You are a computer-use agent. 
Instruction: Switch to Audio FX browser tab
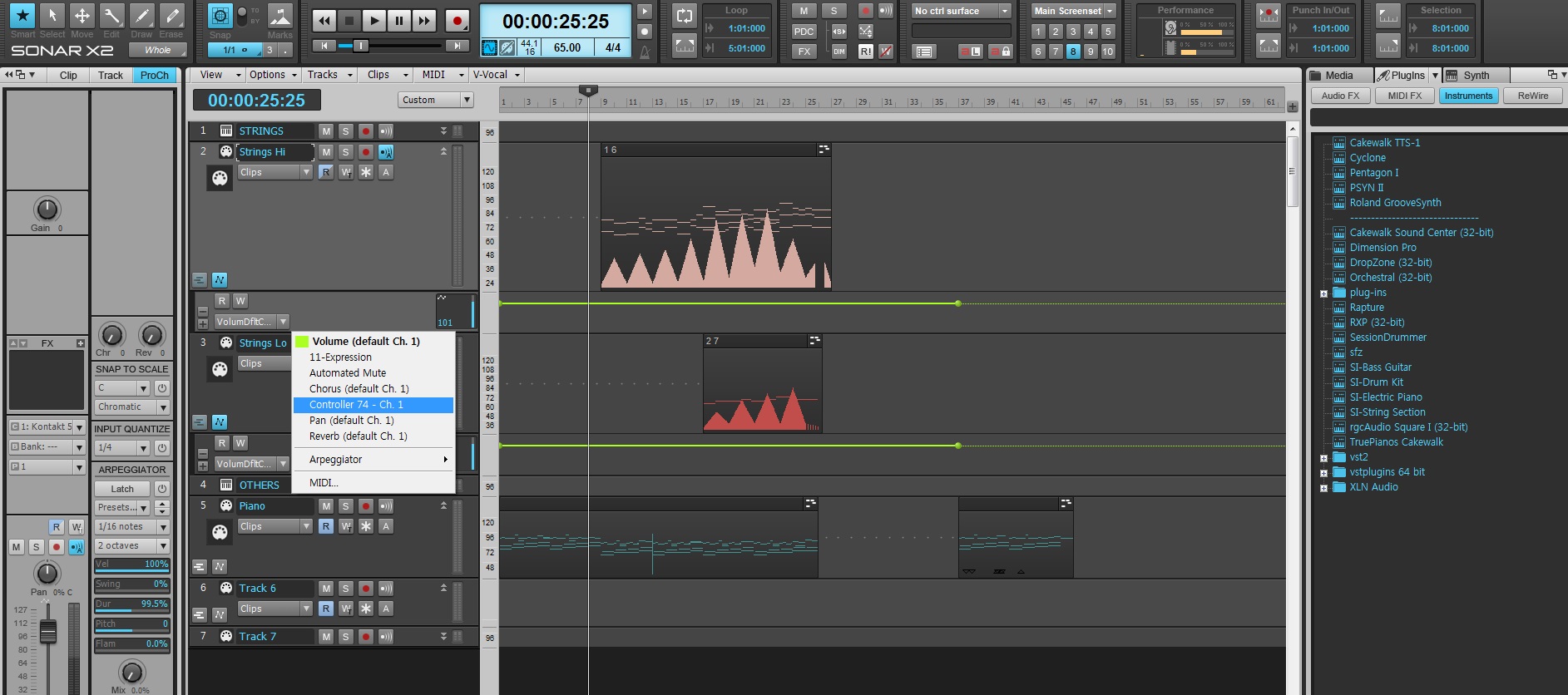pyautogui.click(x=1340, y=96)
